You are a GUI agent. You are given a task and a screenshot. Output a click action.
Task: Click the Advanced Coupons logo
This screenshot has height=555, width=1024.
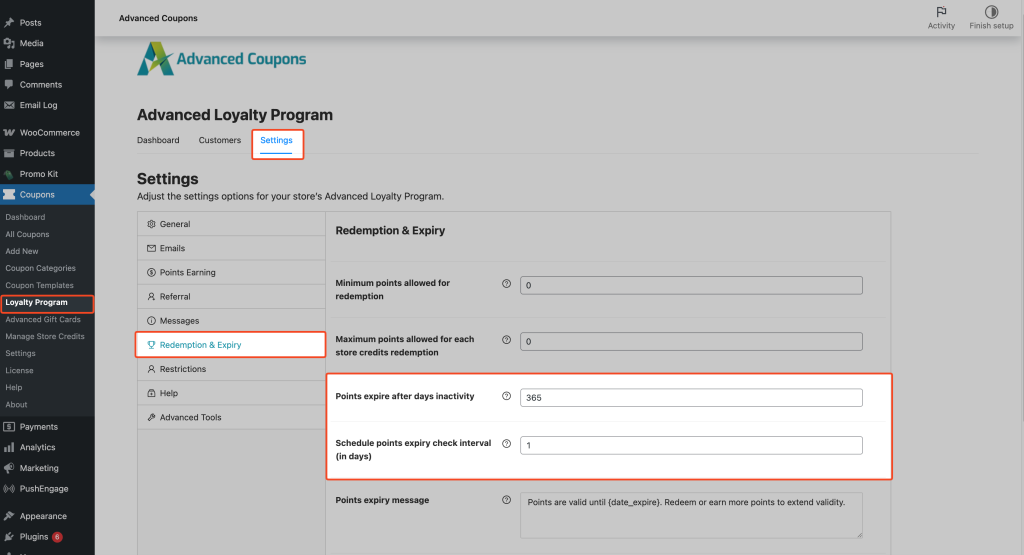[221, 59]
